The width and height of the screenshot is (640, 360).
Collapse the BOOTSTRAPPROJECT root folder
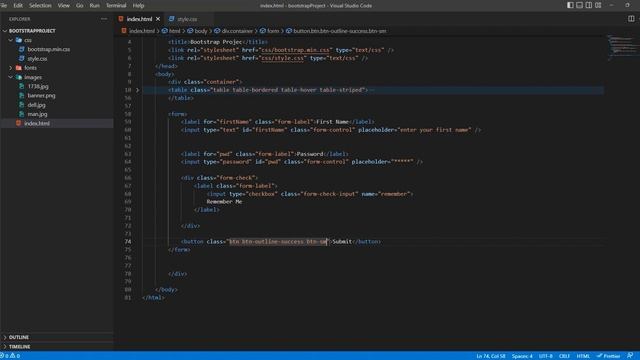5,31
